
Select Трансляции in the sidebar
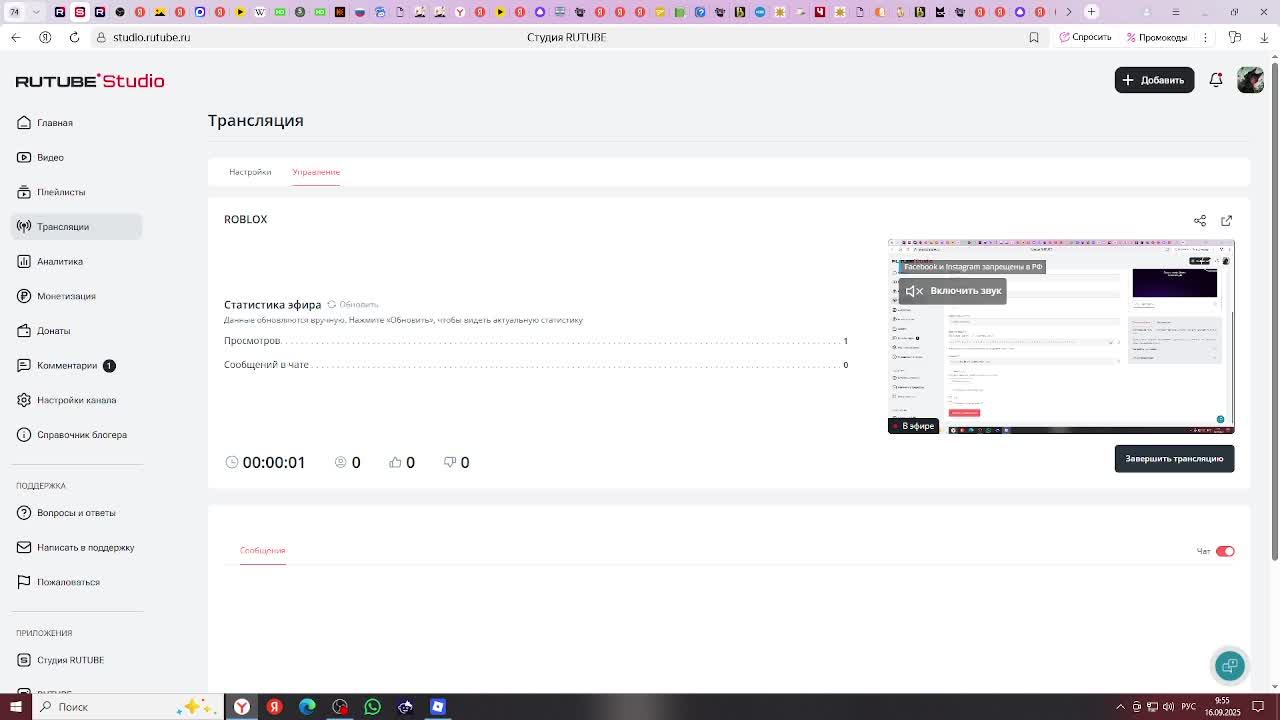76,227
